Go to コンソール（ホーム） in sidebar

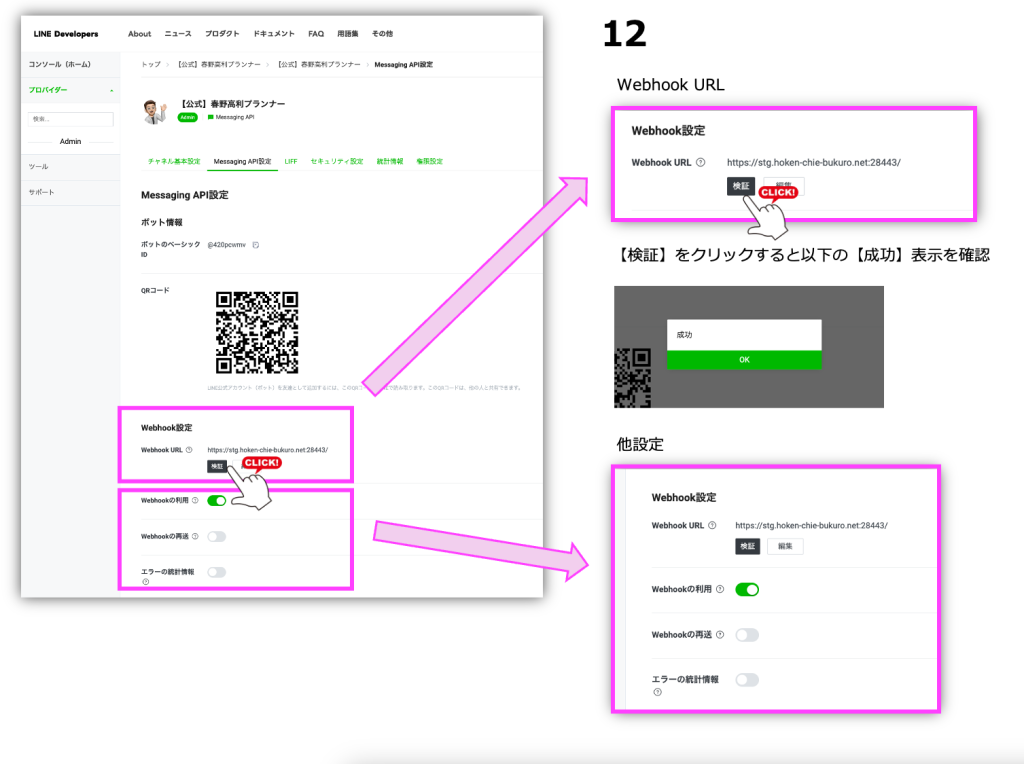pos(59,65)
